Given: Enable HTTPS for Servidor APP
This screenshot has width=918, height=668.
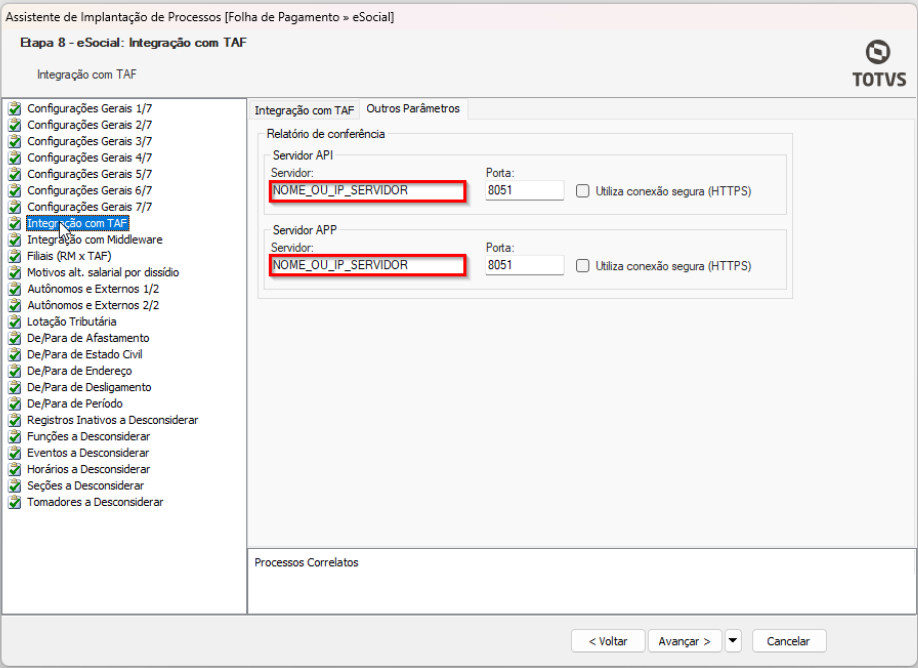Looking at the screenshot, I should 583,266.
